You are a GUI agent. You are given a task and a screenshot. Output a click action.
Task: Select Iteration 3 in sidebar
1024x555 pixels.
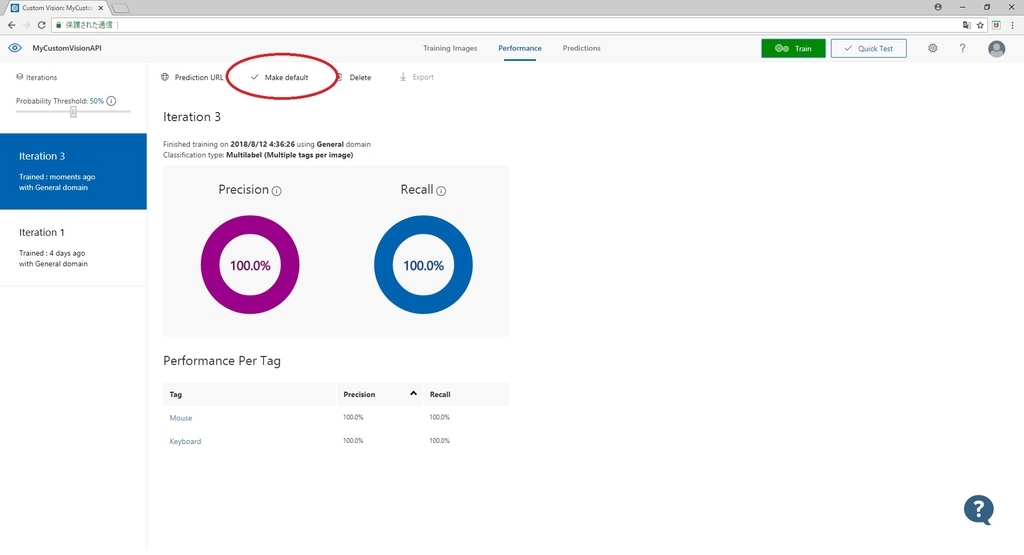coord(73,171)
